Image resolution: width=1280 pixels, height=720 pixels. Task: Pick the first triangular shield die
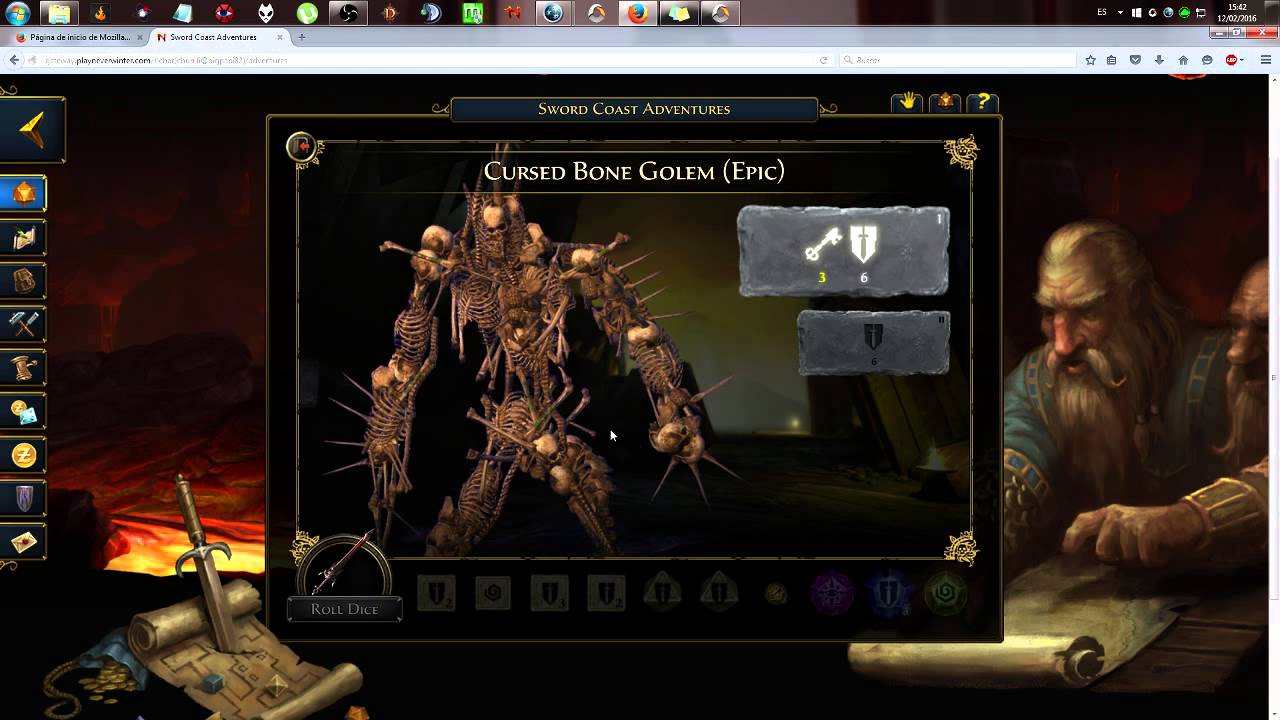click(x=662, y=594)
